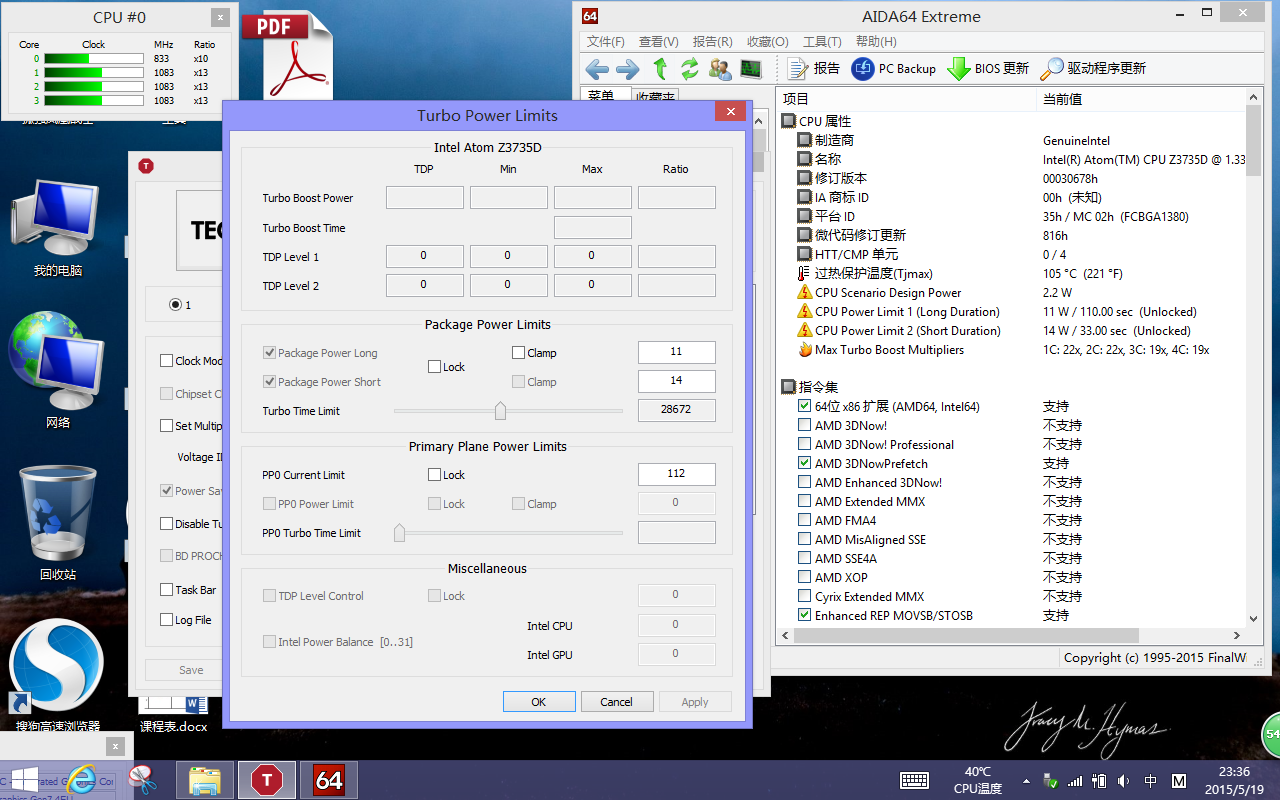Open the PDF Adobe desktop icon
This screenshot has height=800, width=1280.
click(289, 55)
